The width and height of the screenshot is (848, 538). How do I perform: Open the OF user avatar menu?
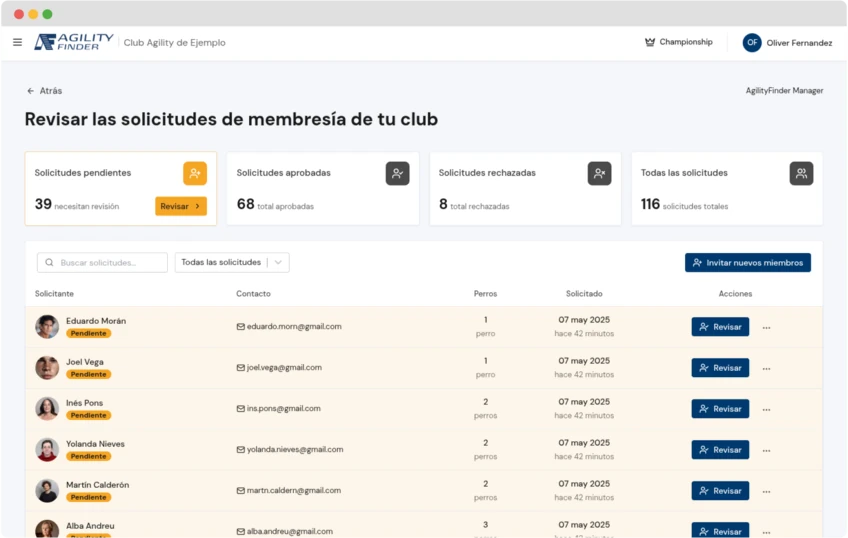tap(752, 43)
